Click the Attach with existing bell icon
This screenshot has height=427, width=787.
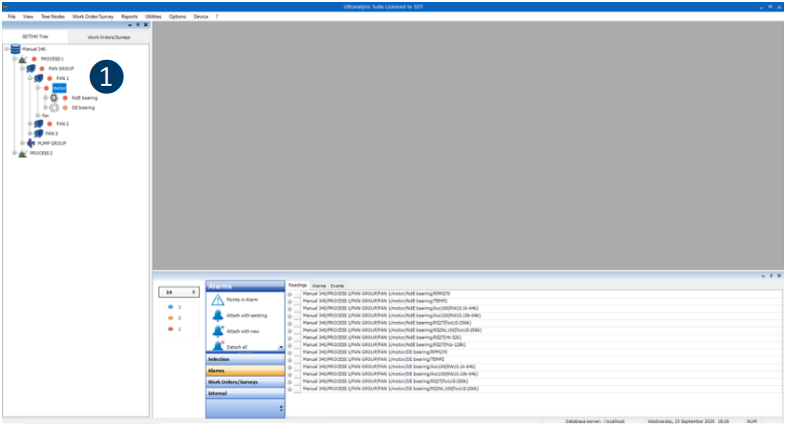click(x=217, y=315)
